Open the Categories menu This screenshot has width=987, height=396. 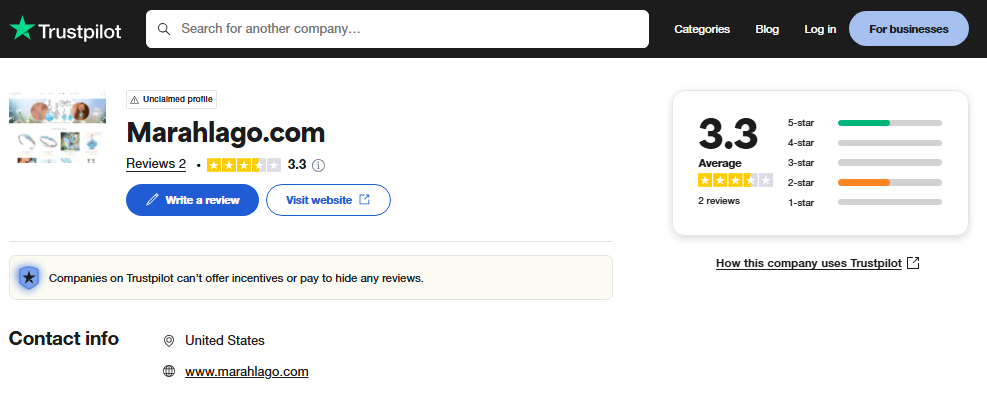[x=702, y=29]
